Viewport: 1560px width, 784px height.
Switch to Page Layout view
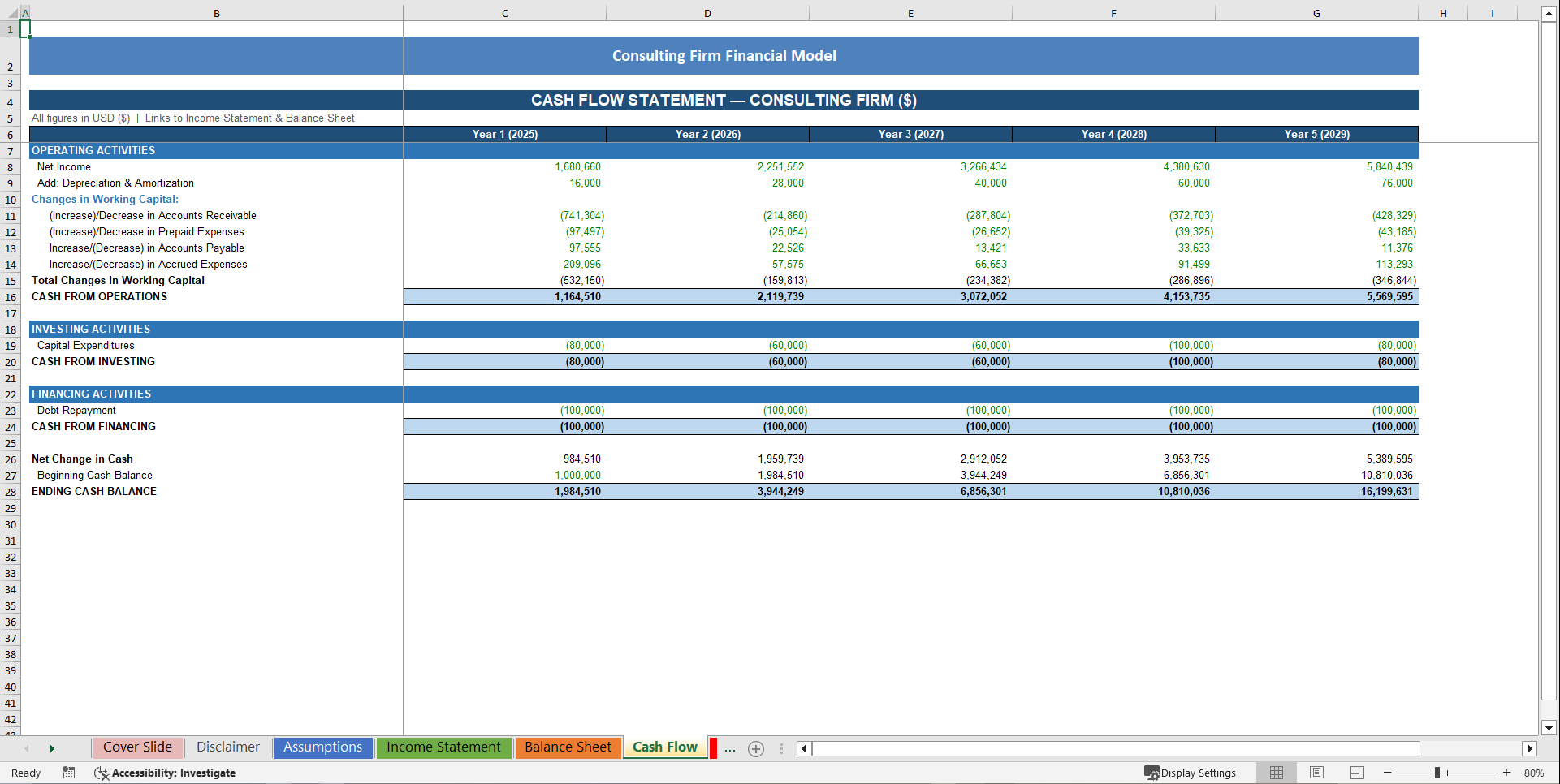(1316, 773)
